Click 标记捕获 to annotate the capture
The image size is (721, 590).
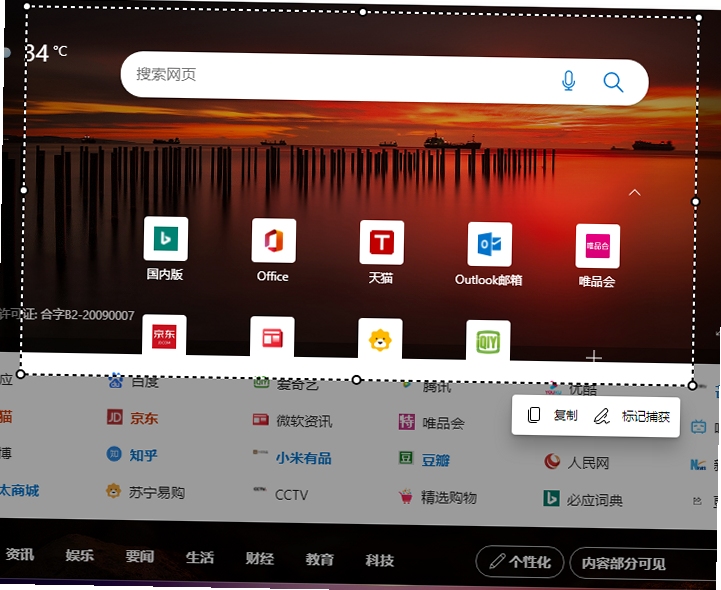[632, 416]
